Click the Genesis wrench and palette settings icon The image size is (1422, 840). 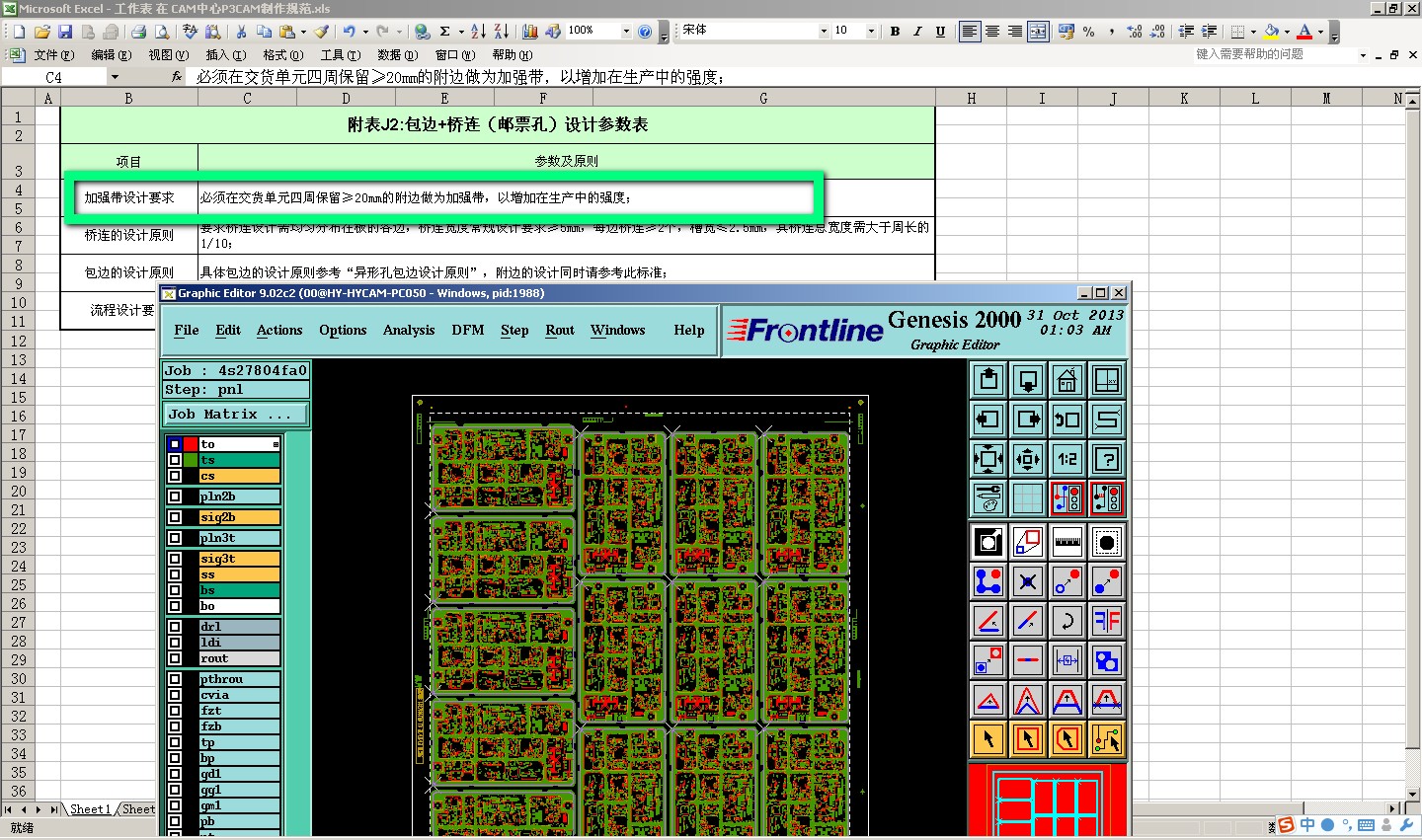(x=988, y=498)
